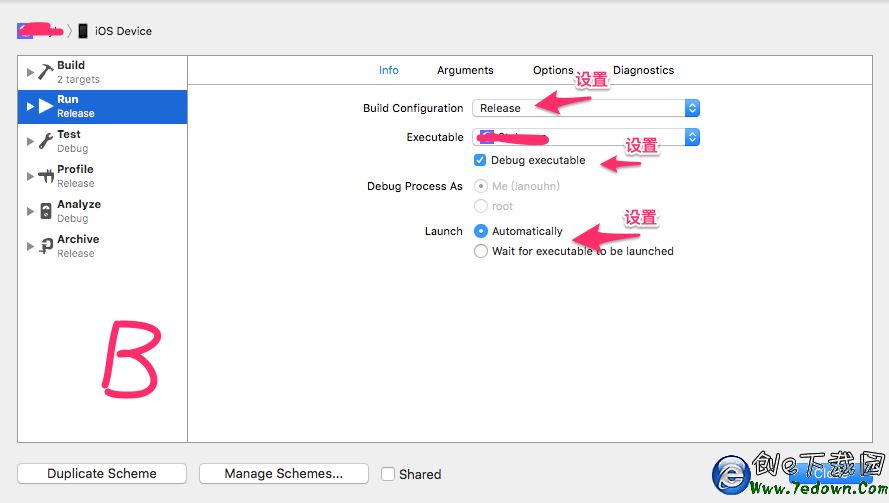This screenshot has height=503, width=889.
Task: Click the Profile instrument icon
Action: tap(46, 176)
